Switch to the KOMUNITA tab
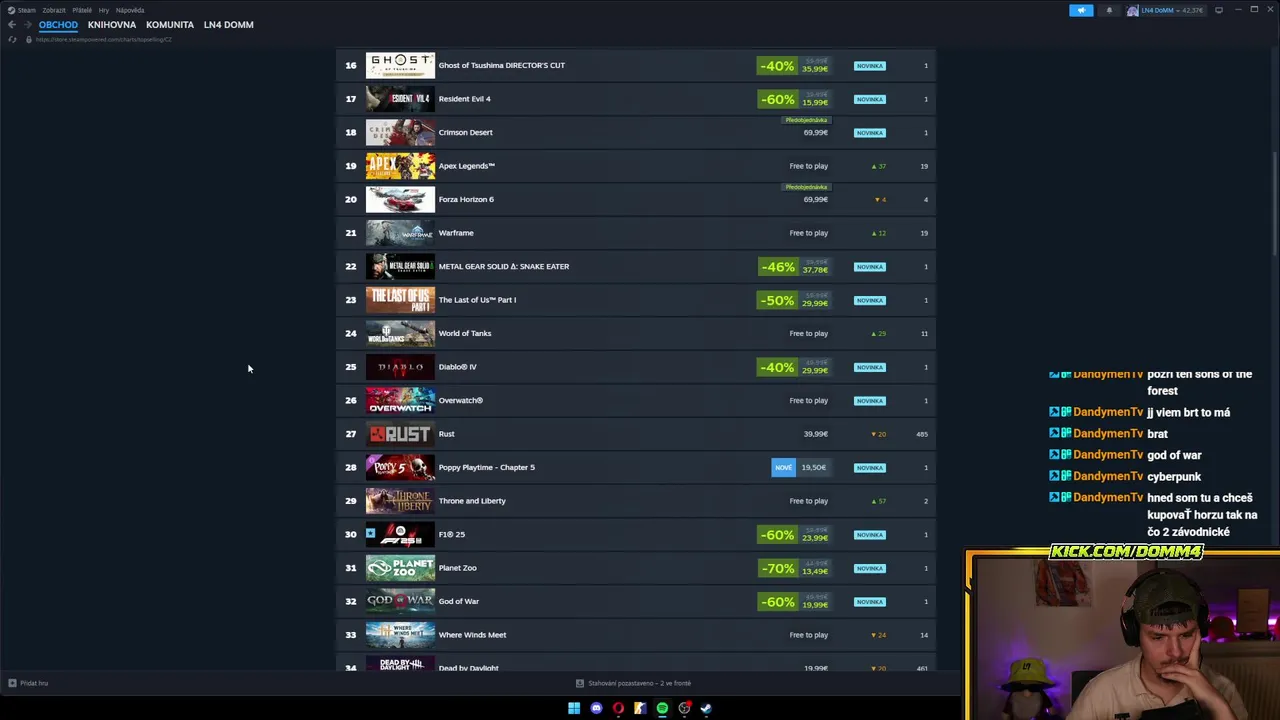Viewport: 1280px width, 720px height. coord(170,25)
